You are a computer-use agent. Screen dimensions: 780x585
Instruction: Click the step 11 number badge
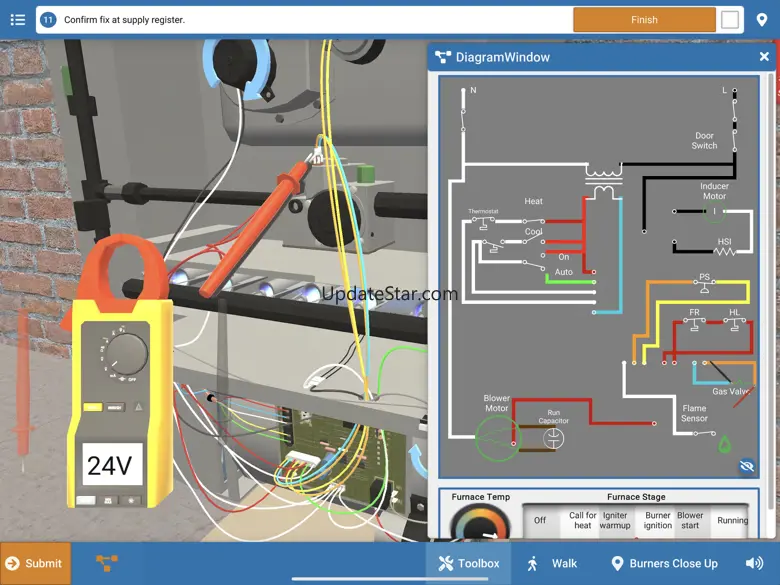coord(48,20)
